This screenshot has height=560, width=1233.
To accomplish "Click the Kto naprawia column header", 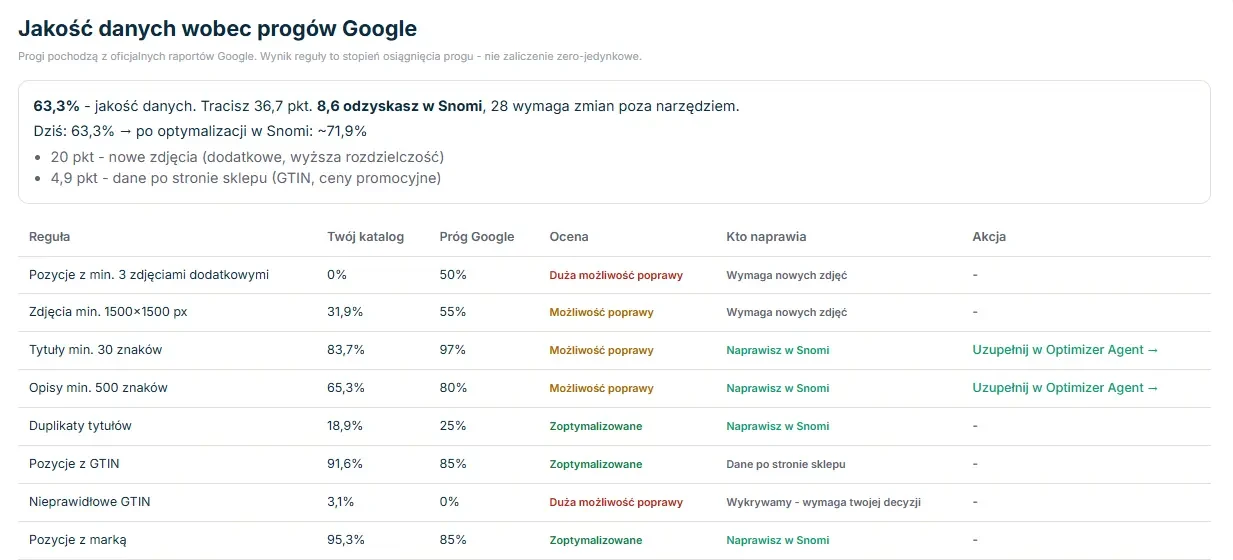I will click(x=766, y=237).
